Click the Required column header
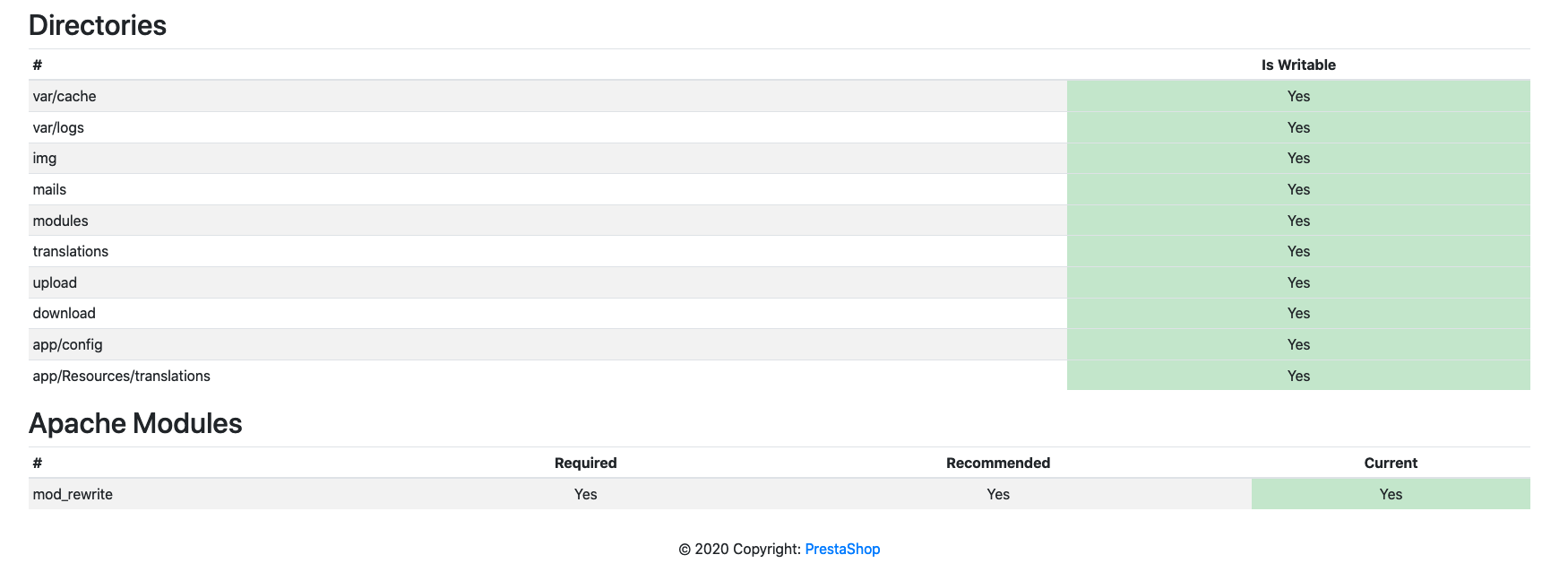Screen dimensions: 1568x572 (x=585, y=463)
